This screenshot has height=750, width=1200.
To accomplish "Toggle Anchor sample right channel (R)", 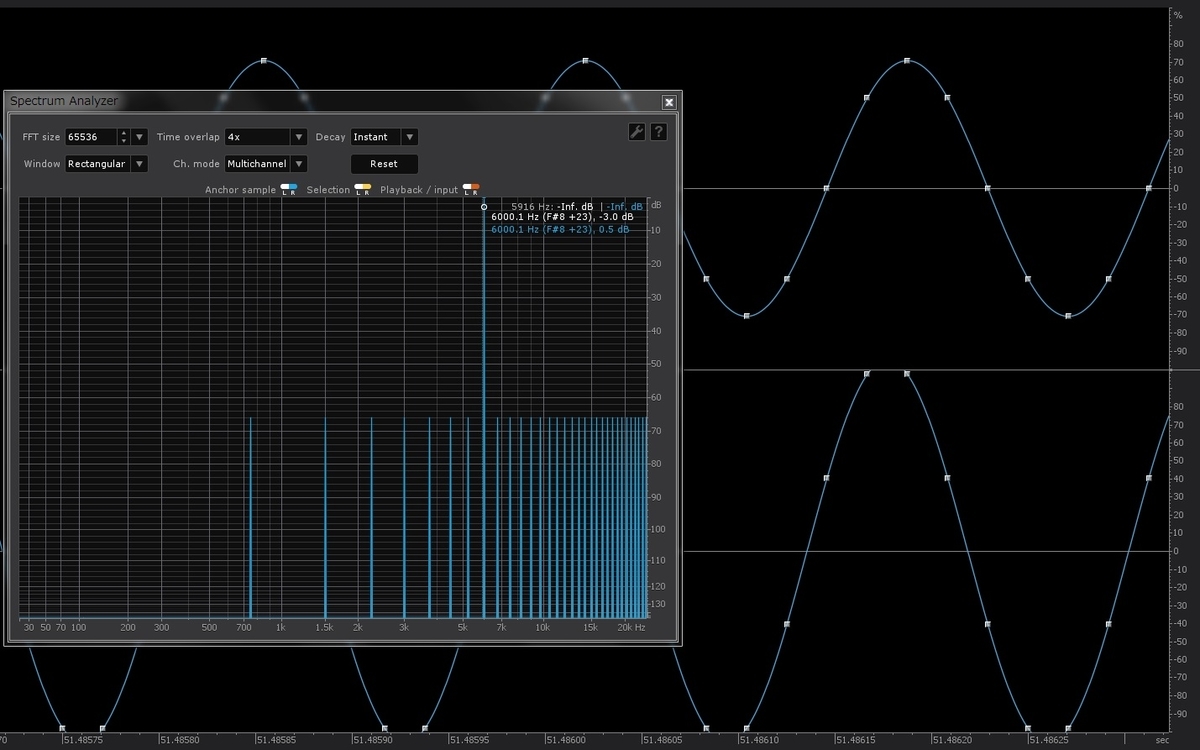I will (293, 189).
